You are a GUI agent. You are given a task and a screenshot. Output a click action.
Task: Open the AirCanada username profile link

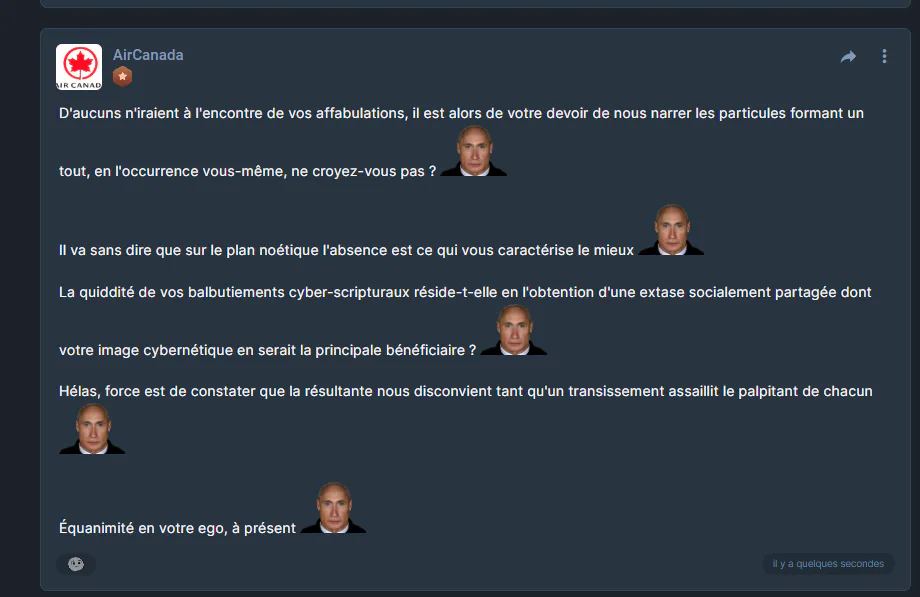[148, 55]
